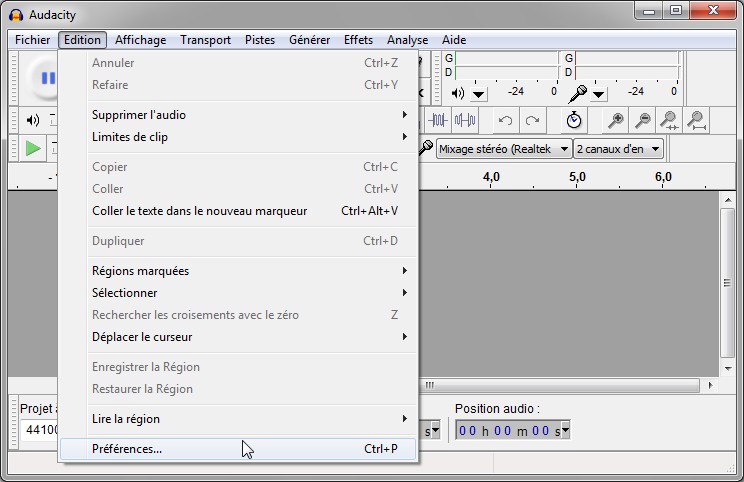The width and height of the screenshot is (744, 482).
Task: Click the Pause button
Action: pyautogui.click(x=45, y=78)
